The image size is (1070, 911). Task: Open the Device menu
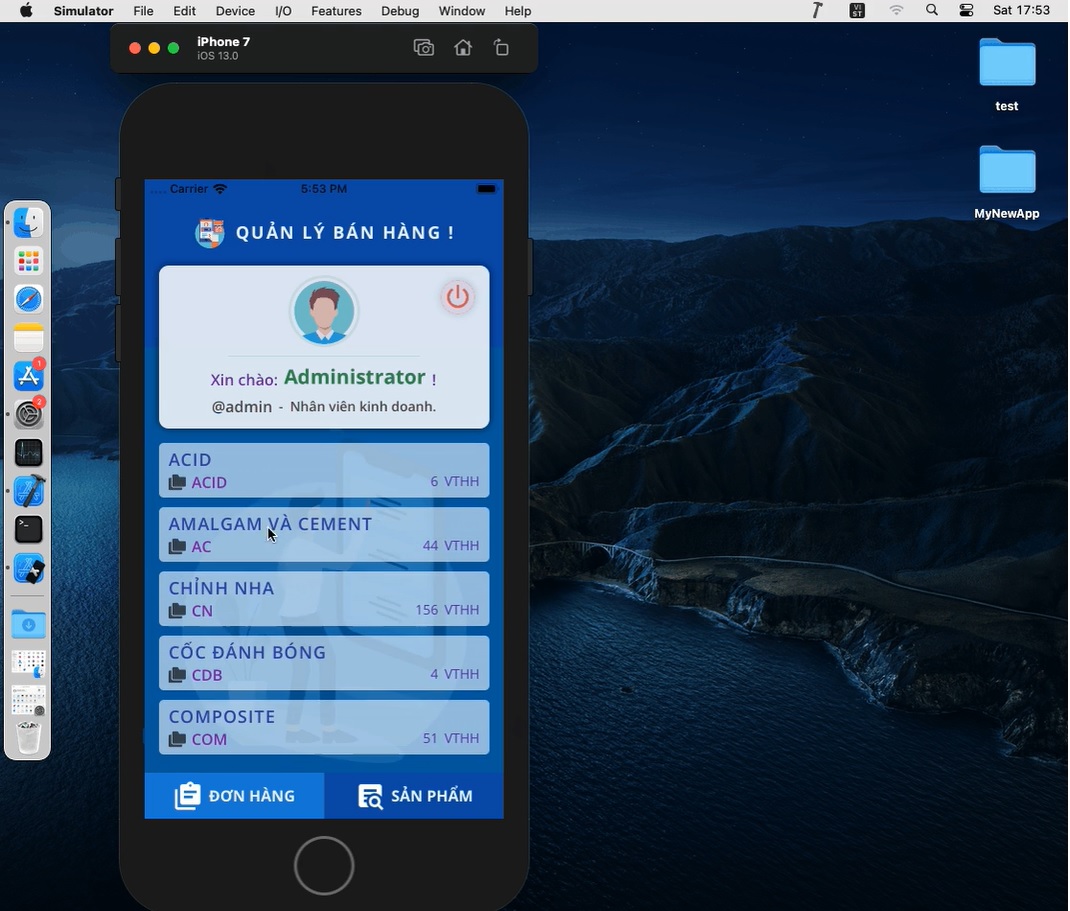[x=235, y=11]
